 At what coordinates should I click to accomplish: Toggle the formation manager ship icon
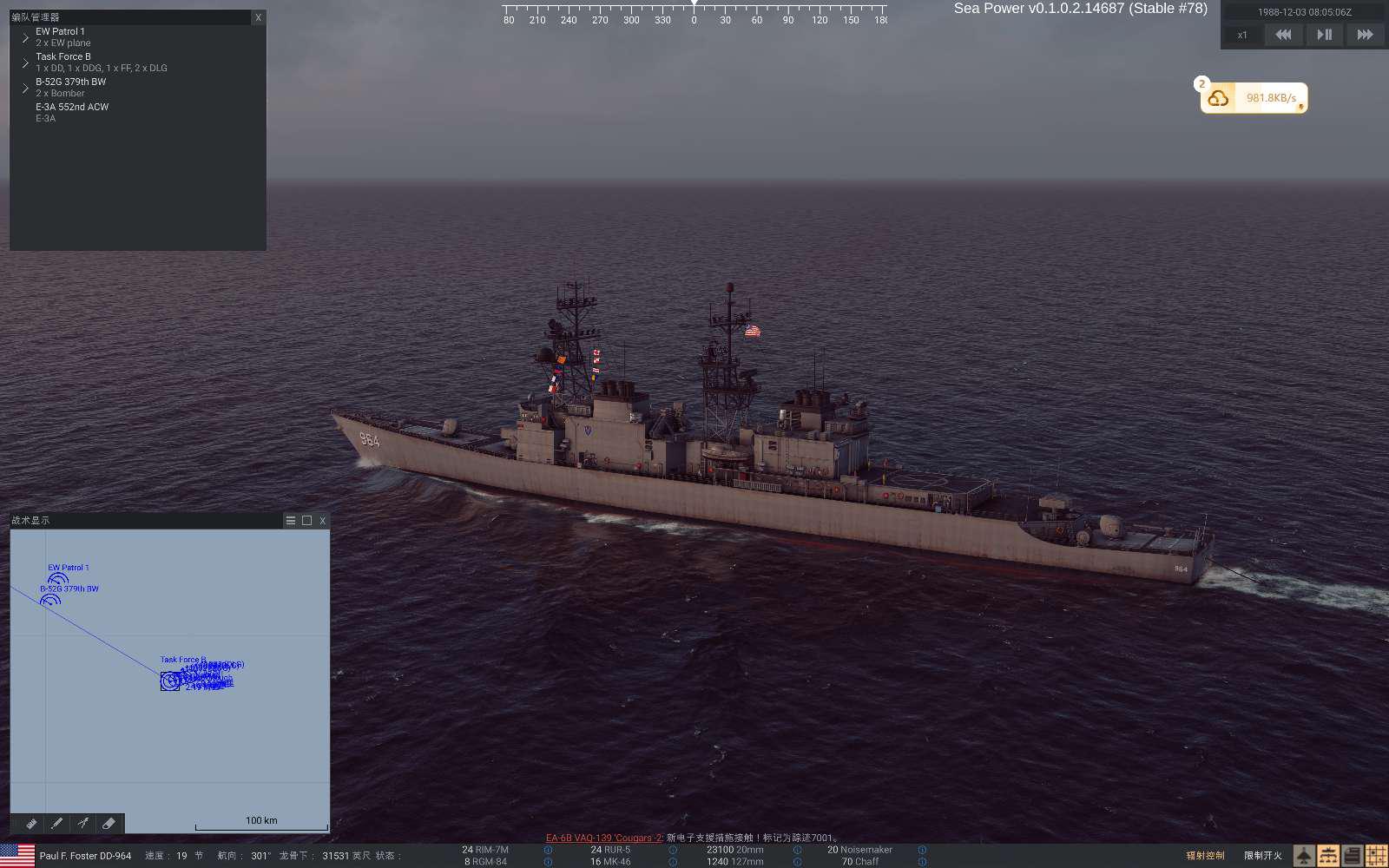pyautogui.click(x=1328, y=856)
